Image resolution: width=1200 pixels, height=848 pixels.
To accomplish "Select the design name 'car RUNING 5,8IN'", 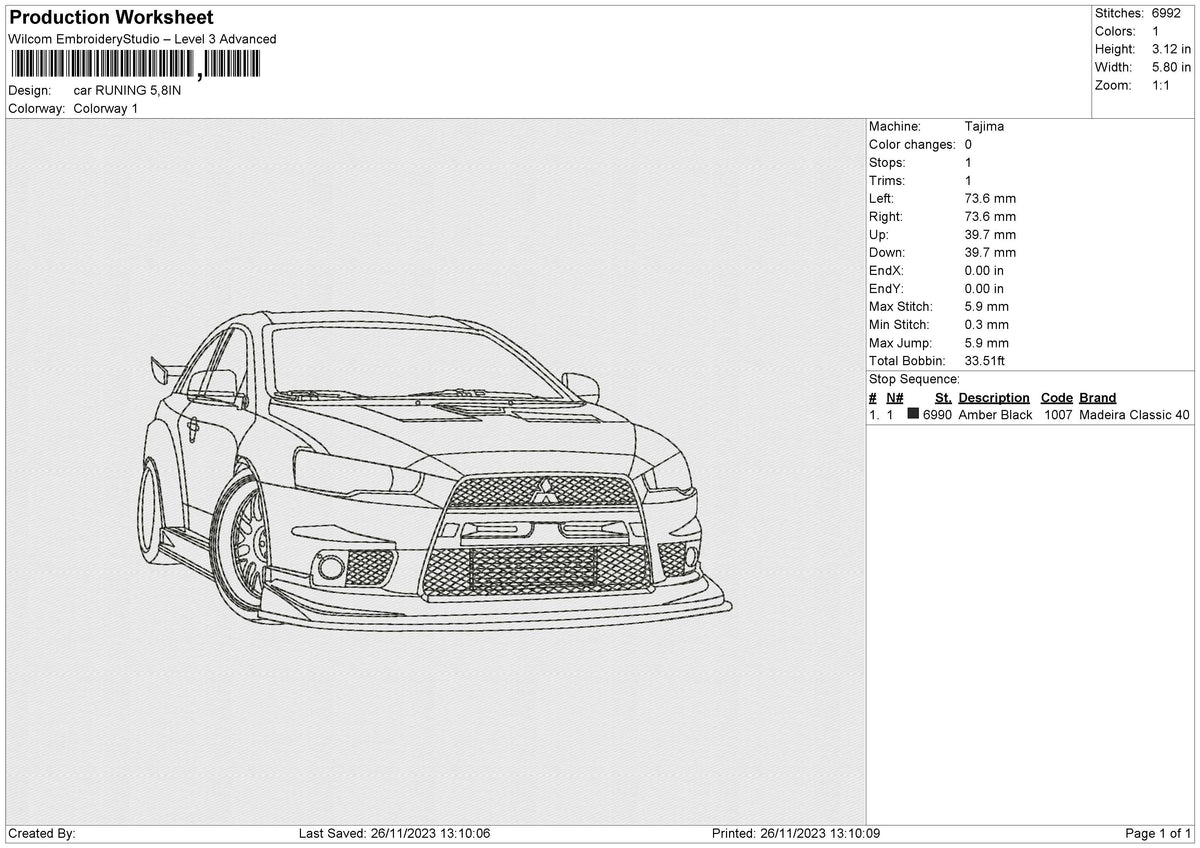I will tap(128, 90).
